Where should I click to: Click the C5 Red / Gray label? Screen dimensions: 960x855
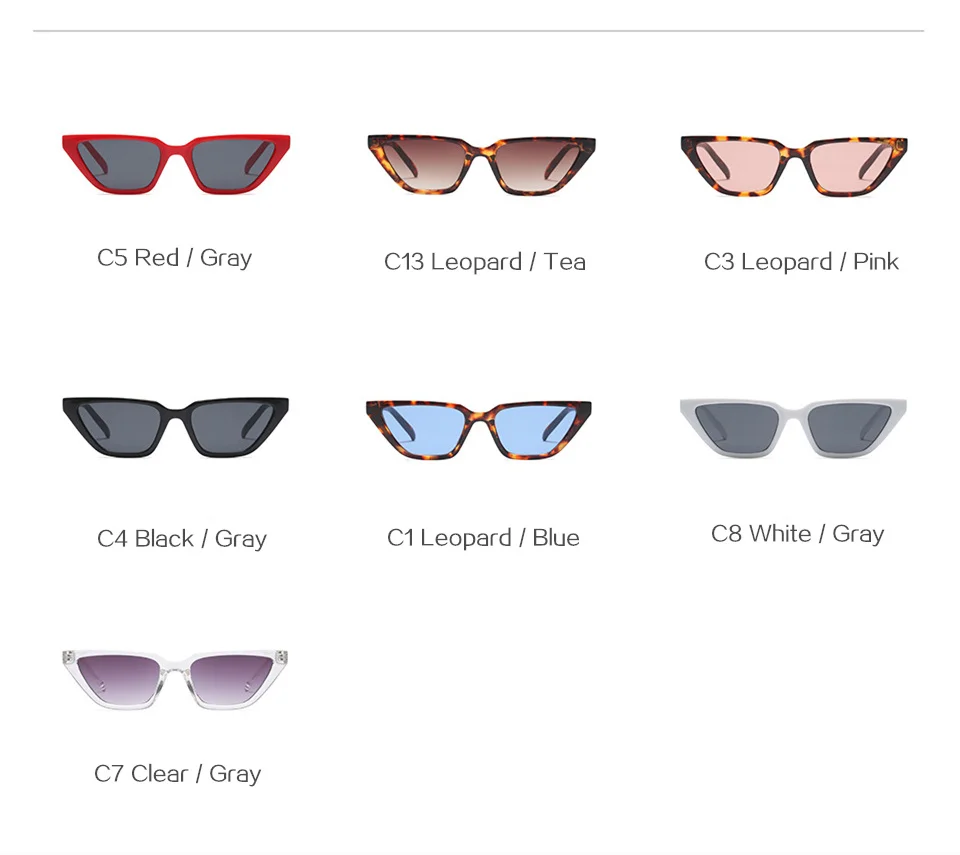[x=174, y=258]
